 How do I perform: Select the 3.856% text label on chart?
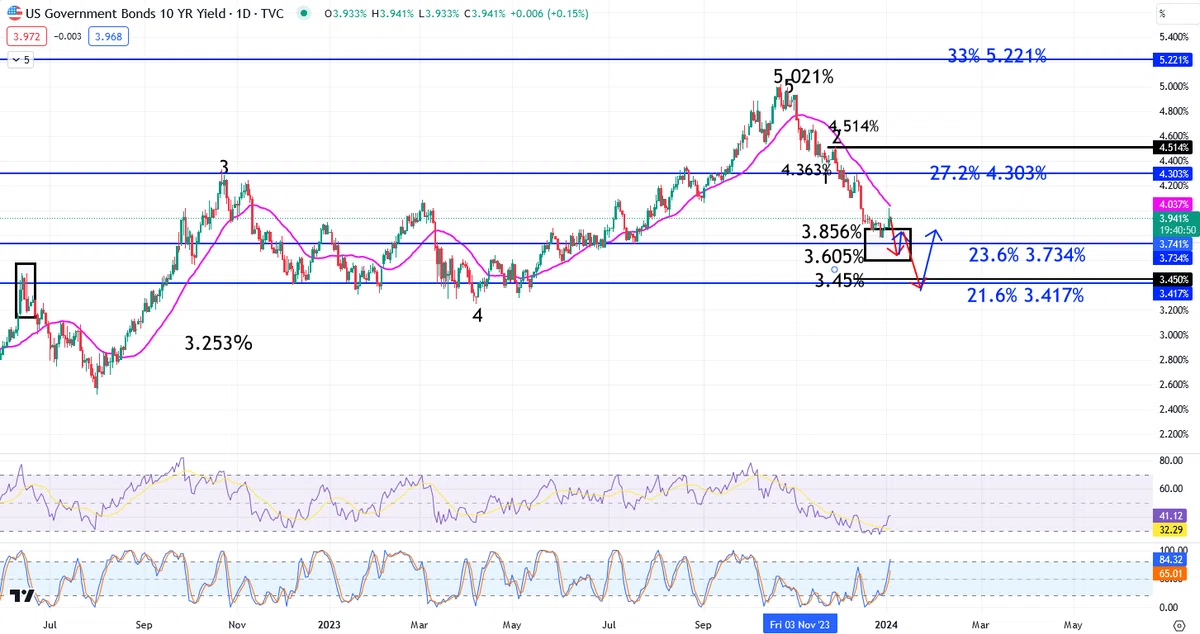click(832, 232)
